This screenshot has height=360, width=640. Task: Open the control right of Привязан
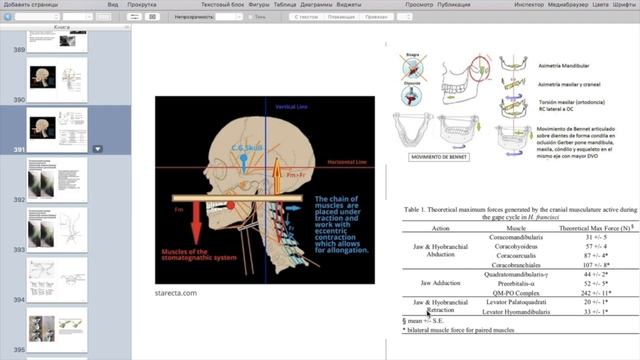coord(404,17)
